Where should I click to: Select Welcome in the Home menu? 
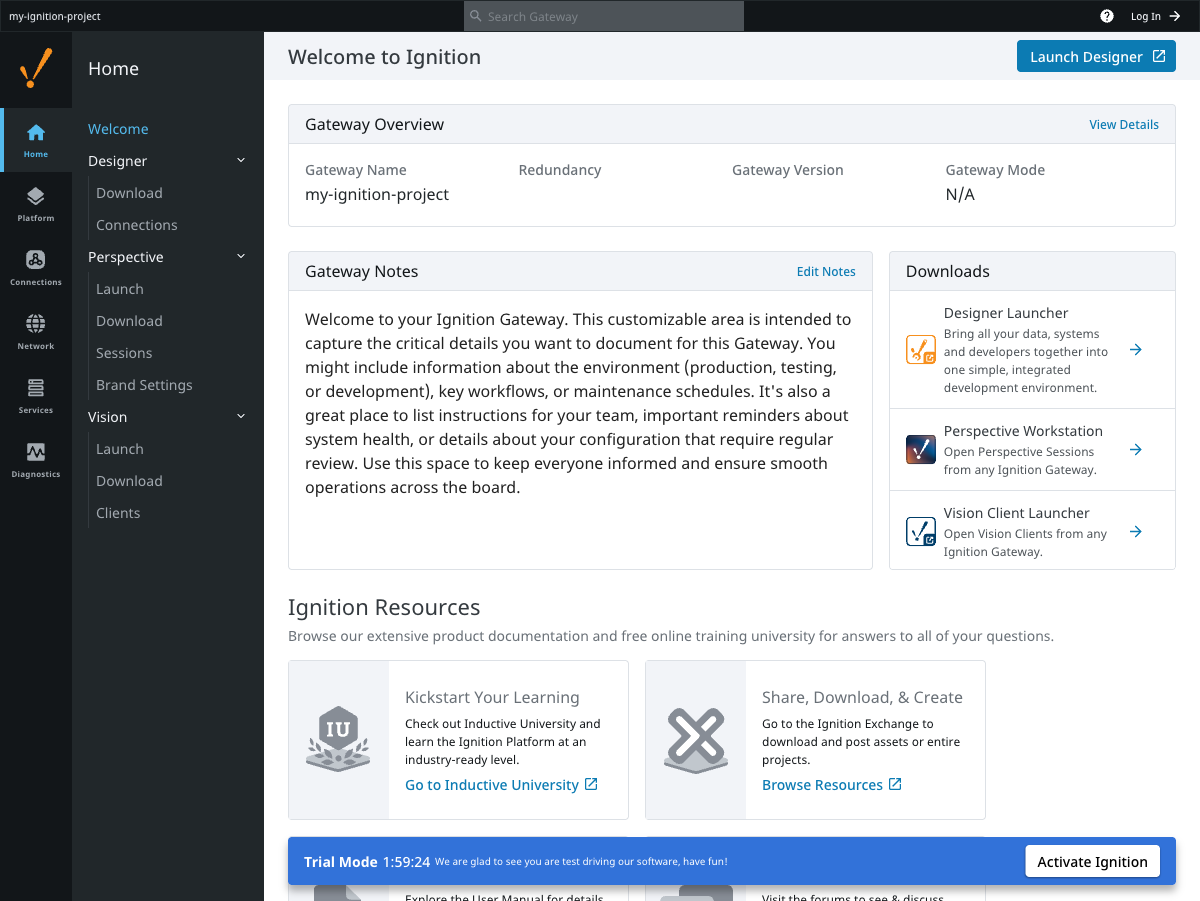tap(118, 129)
